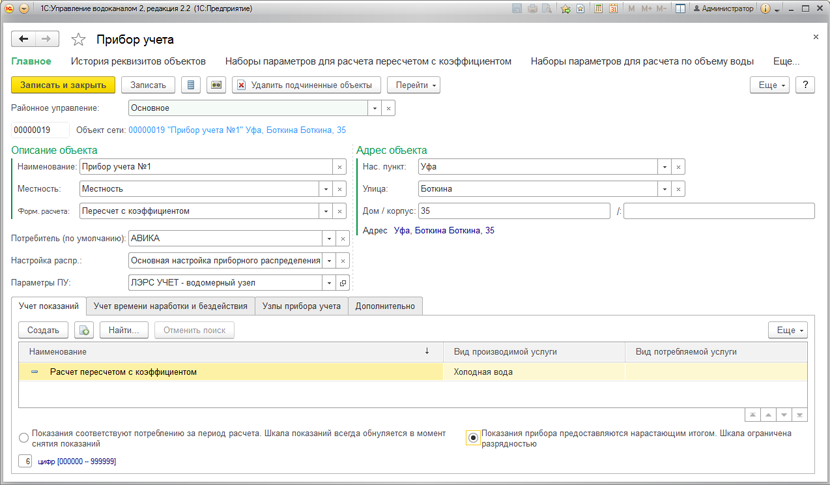Viewport: 830px width, 485px height.
Task: Click the Удалить подчиненные объекты button
Action: [x=306, y=85]
